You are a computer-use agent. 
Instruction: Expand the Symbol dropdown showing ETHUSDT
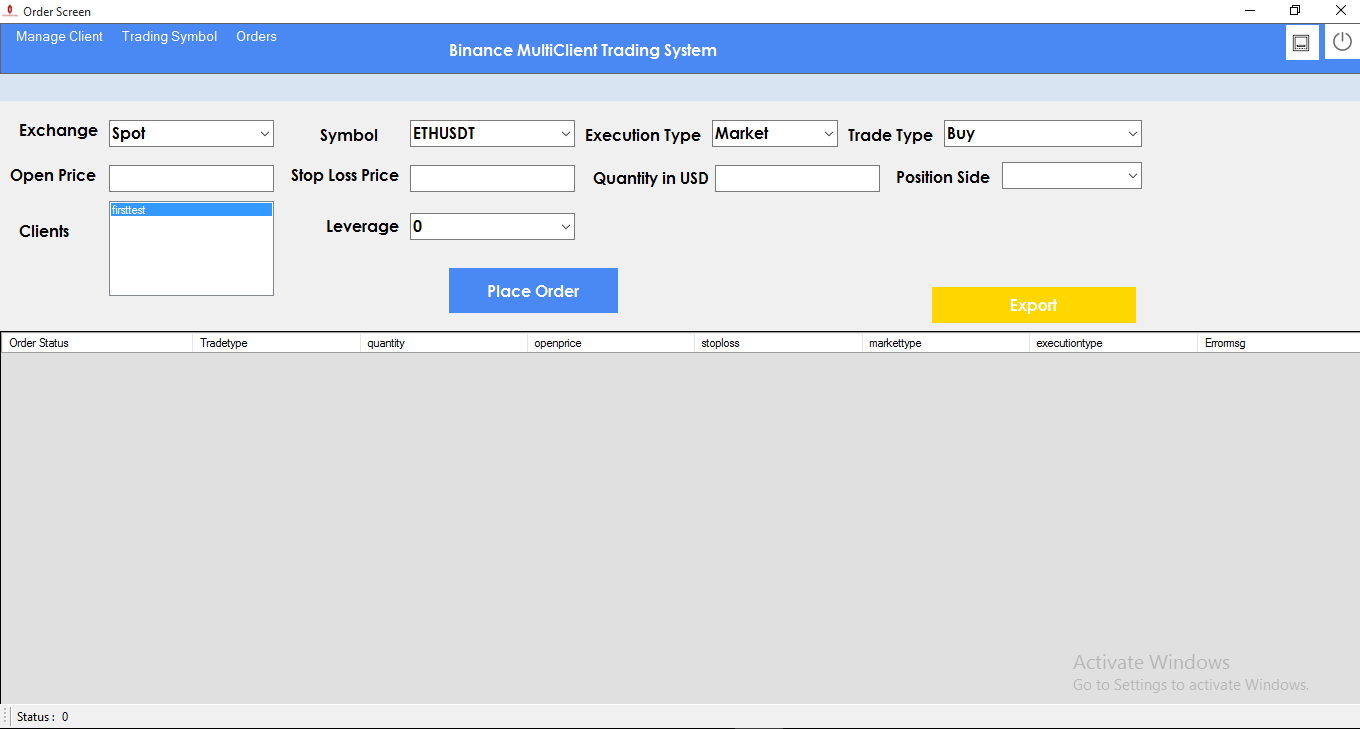click(492, 133)
